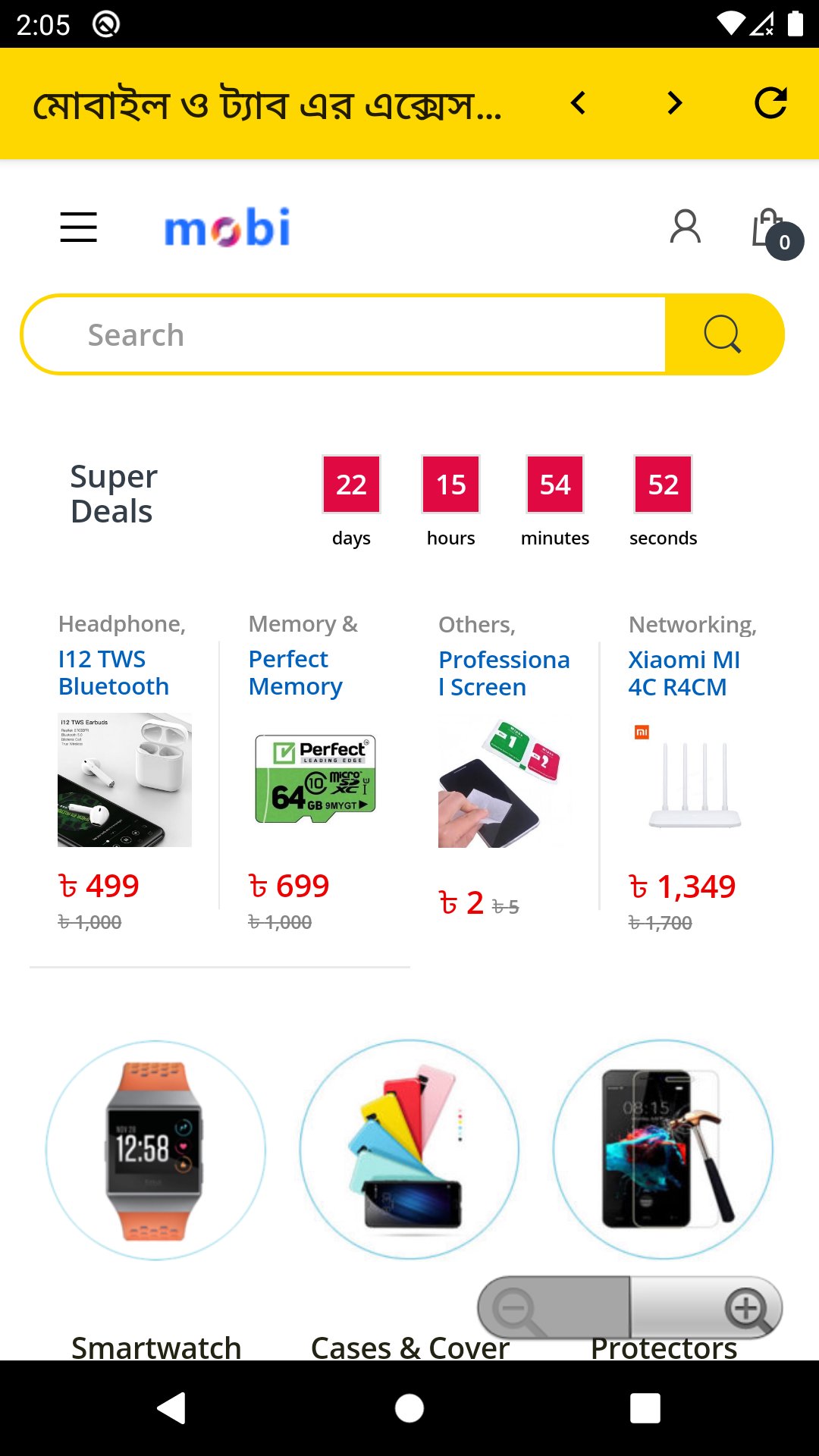
Task: Open the Networking category label
Action: click(692, 623)
